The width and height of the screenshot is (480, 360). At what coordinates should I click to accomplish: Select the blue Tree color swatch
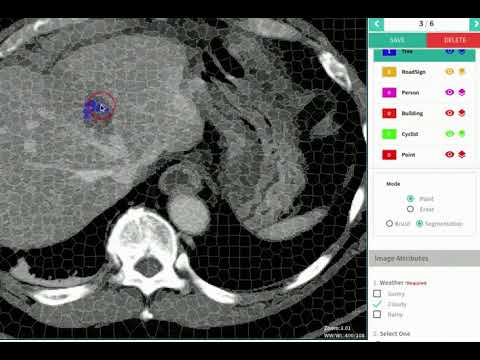[389, 52]
